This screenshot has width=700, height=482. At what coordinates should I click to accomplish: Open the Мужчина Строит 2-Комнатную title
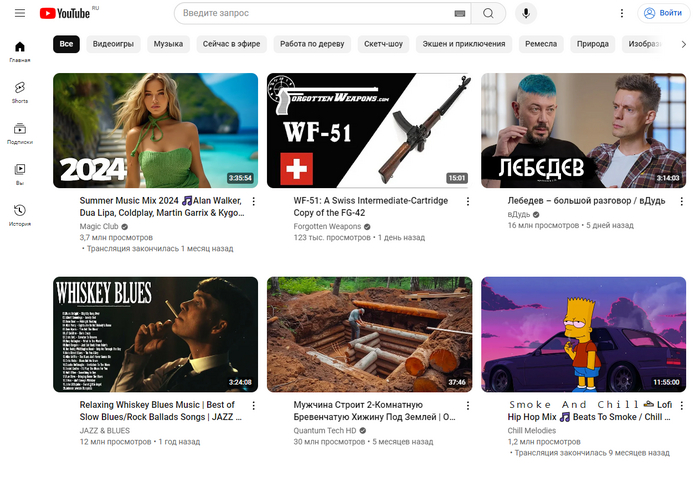374,411
